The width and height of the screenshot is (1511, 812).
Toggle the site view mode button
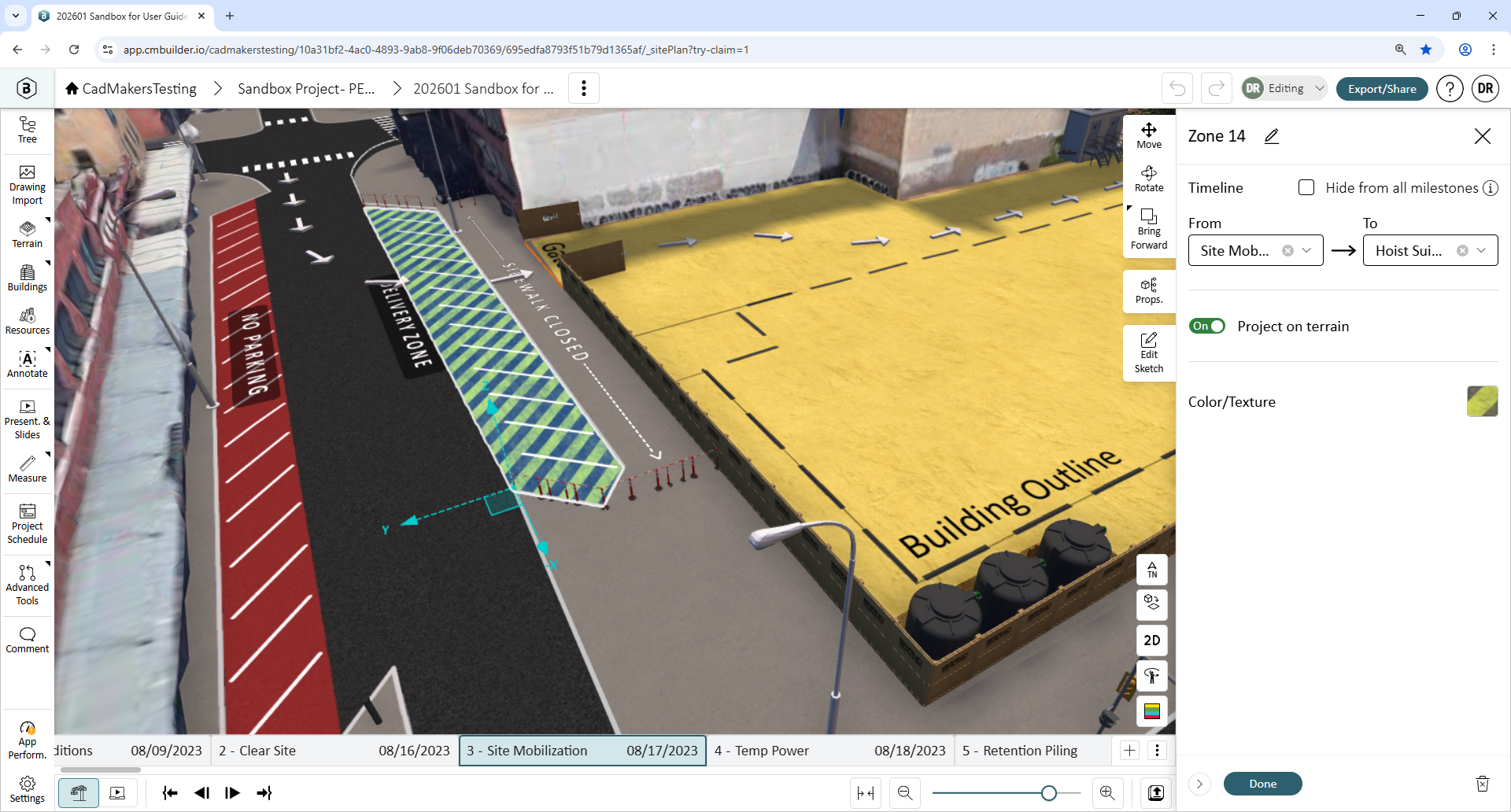[79, 793]
